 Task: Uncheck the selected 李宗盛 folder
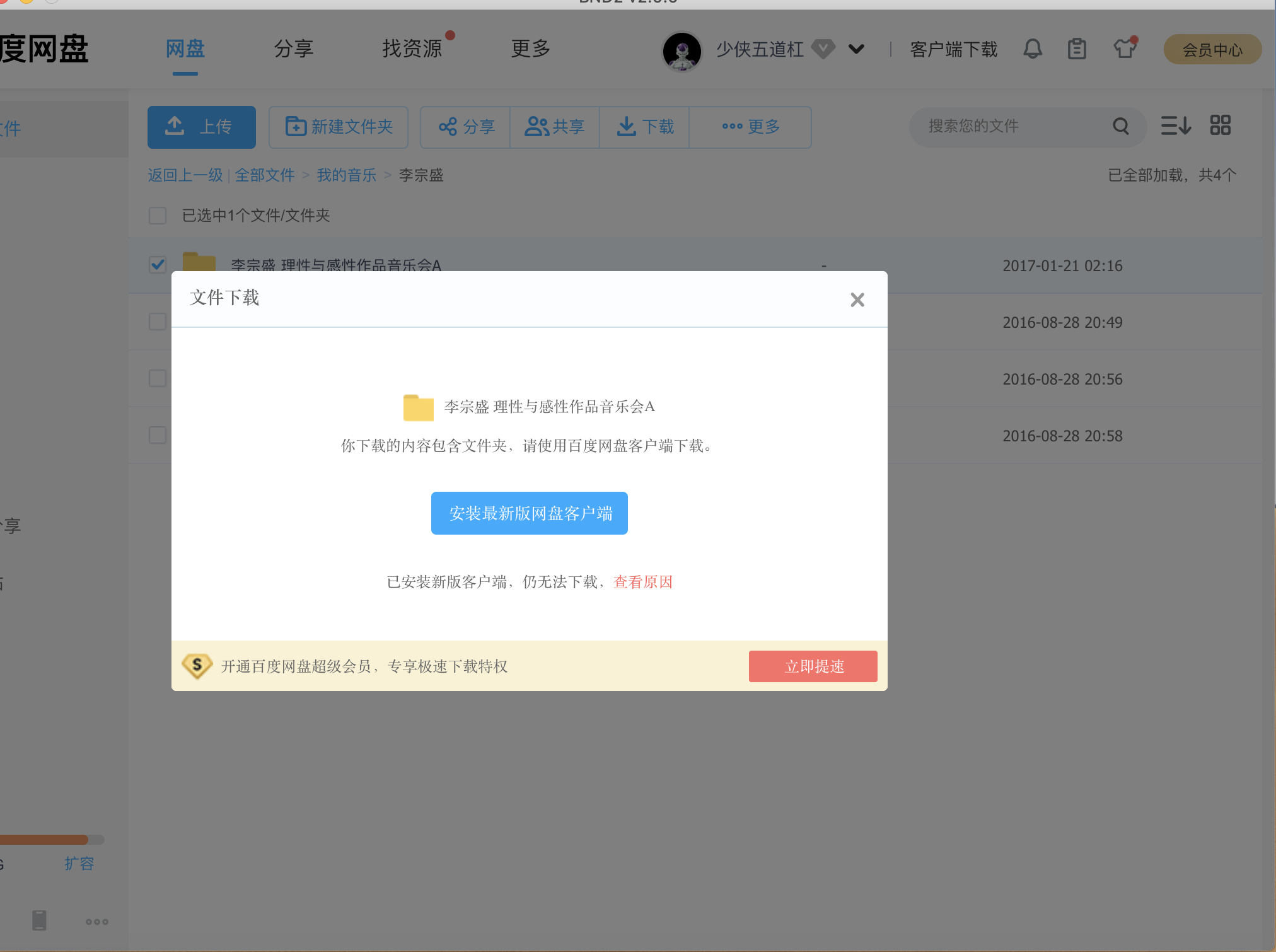tap(157, 265)
